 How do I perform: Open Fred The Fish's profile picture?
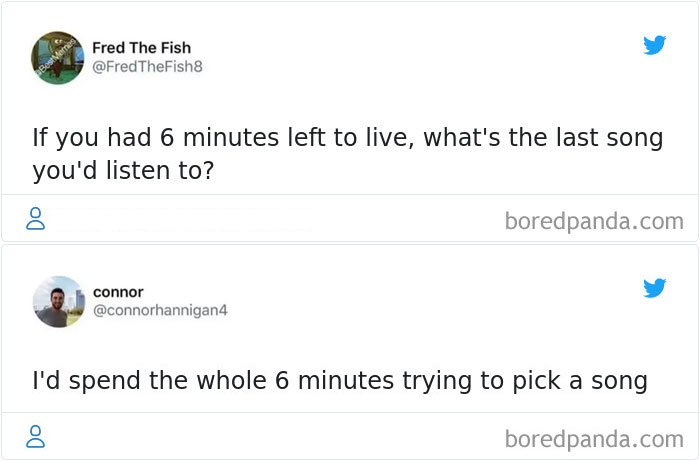point(58,58)
